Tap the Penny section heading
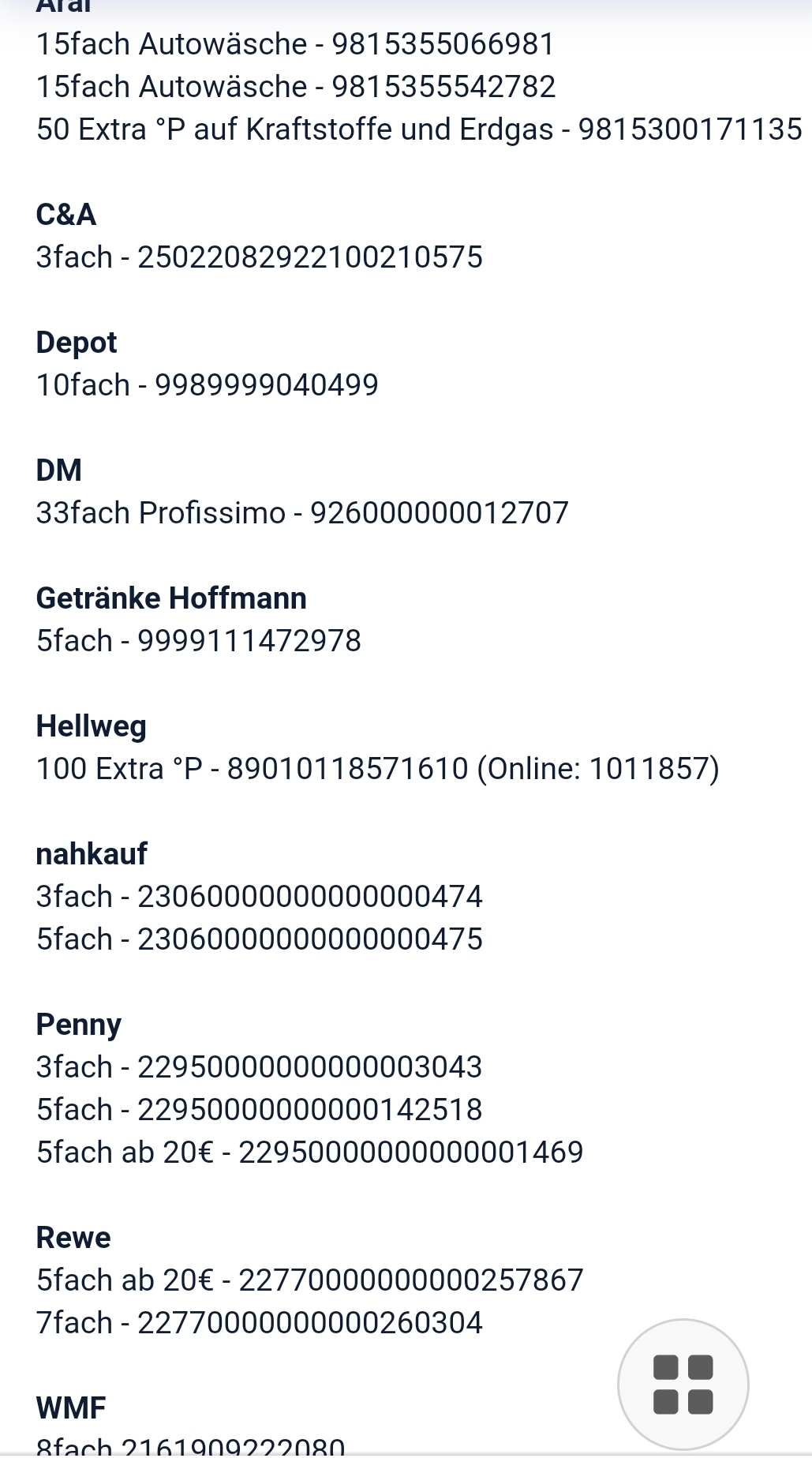 point(79,1025)
